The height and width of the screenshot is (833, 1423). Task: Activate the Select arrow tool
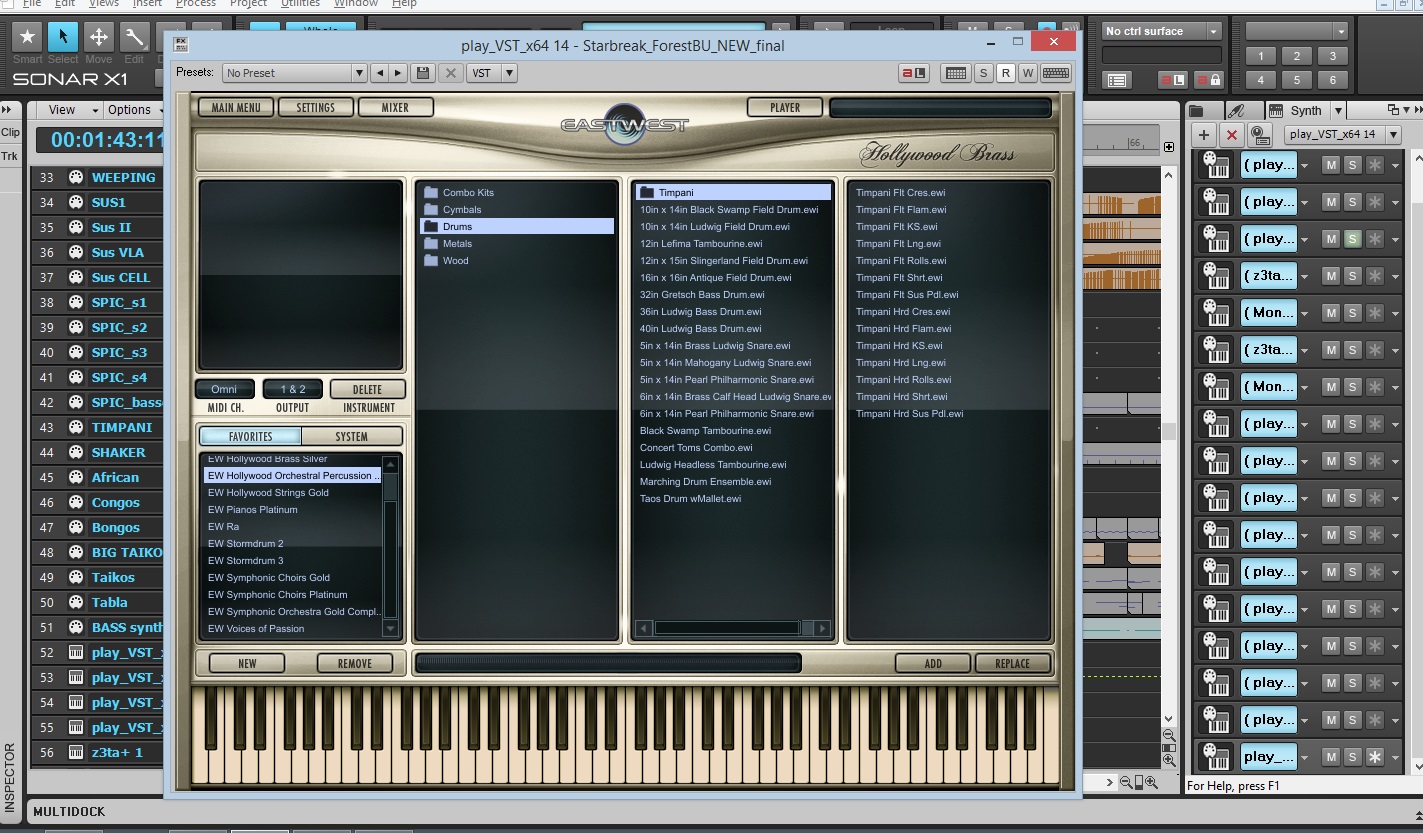[63, 37]
